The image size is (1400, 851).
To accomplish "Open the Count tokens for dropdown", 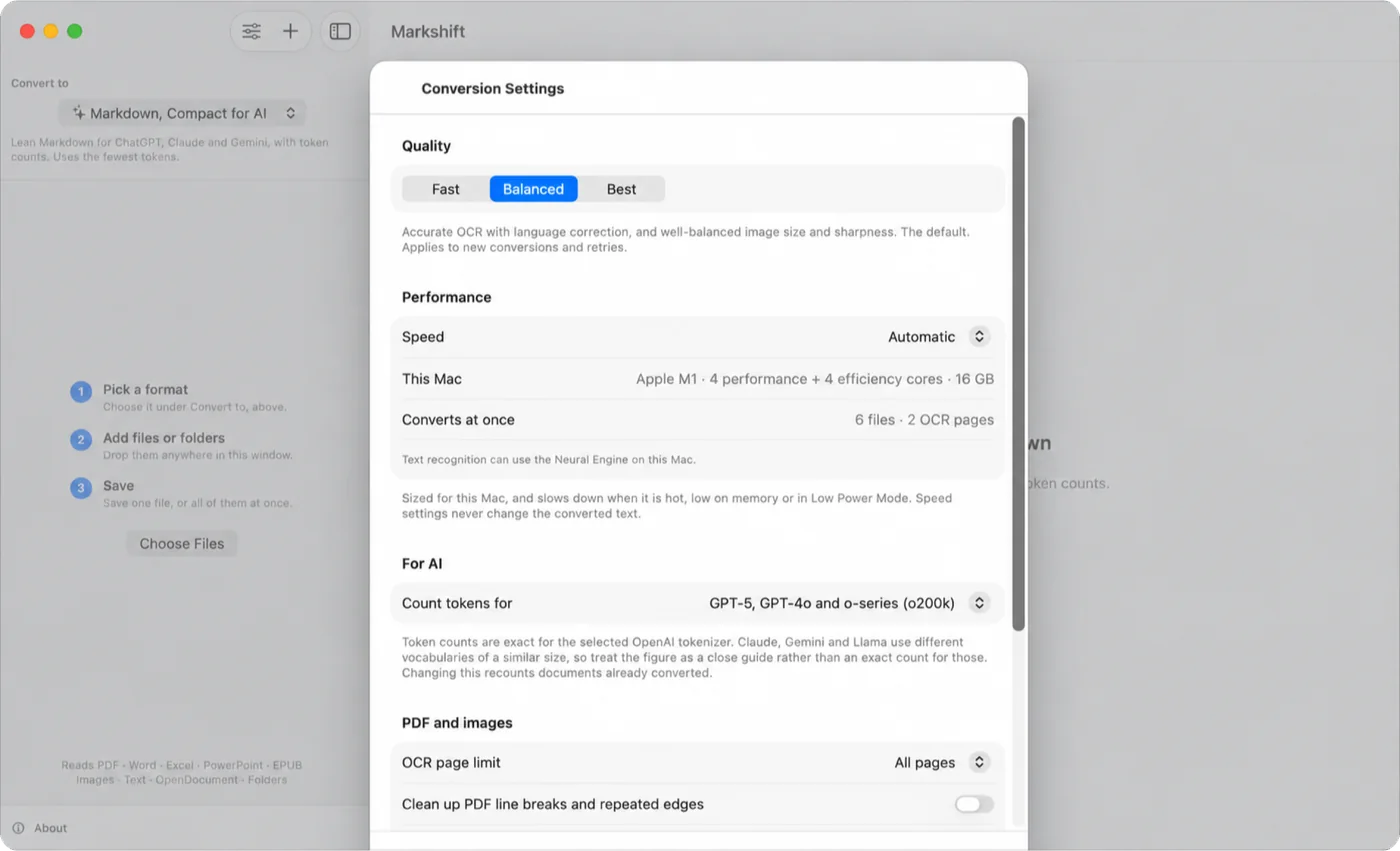I will tap(848, 603).
